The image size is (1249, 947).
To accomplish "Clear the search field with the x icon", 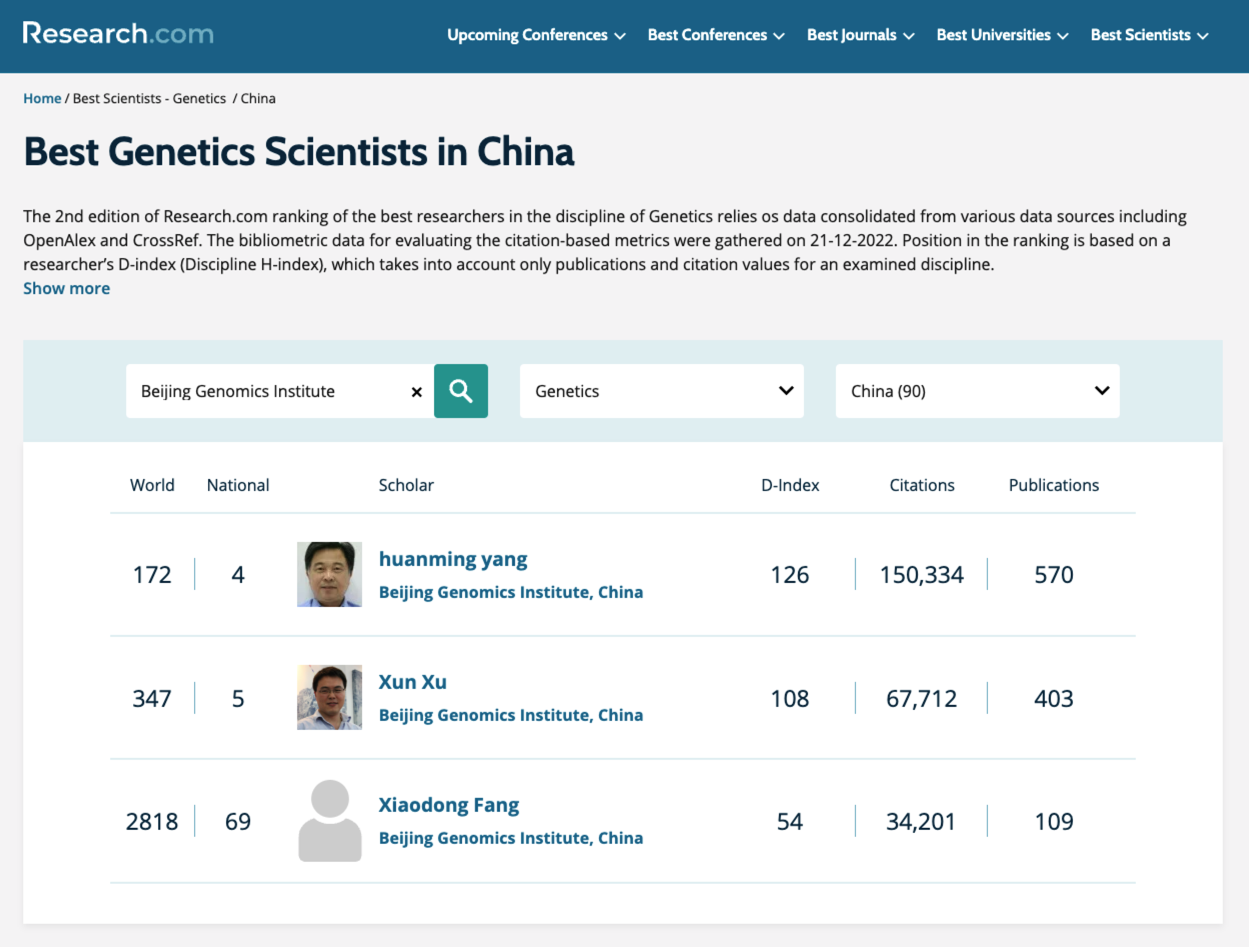I will pos(417,392).
